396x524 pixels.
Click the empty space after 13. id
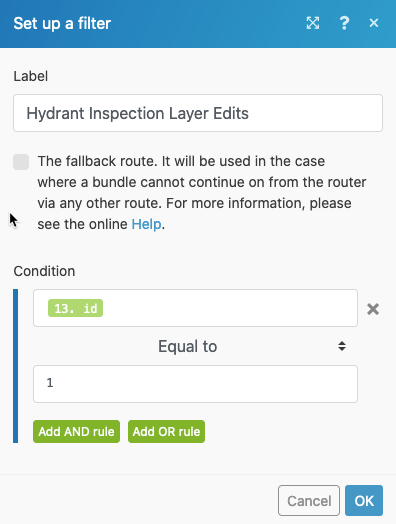pyautogui.click(x=230, y=308)
